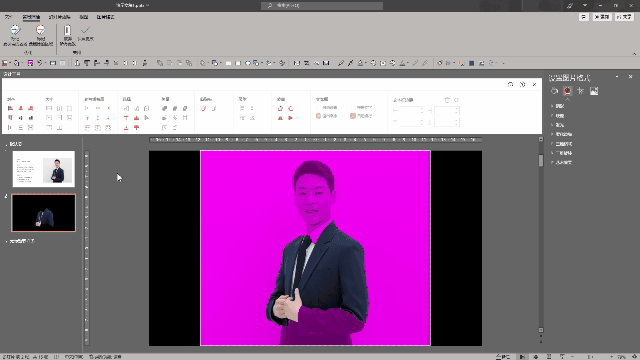Click the vertical scrollbar thumb beside the slide
Screen dimensions: 640x360
pyautogui.click(x=541, y=160)
